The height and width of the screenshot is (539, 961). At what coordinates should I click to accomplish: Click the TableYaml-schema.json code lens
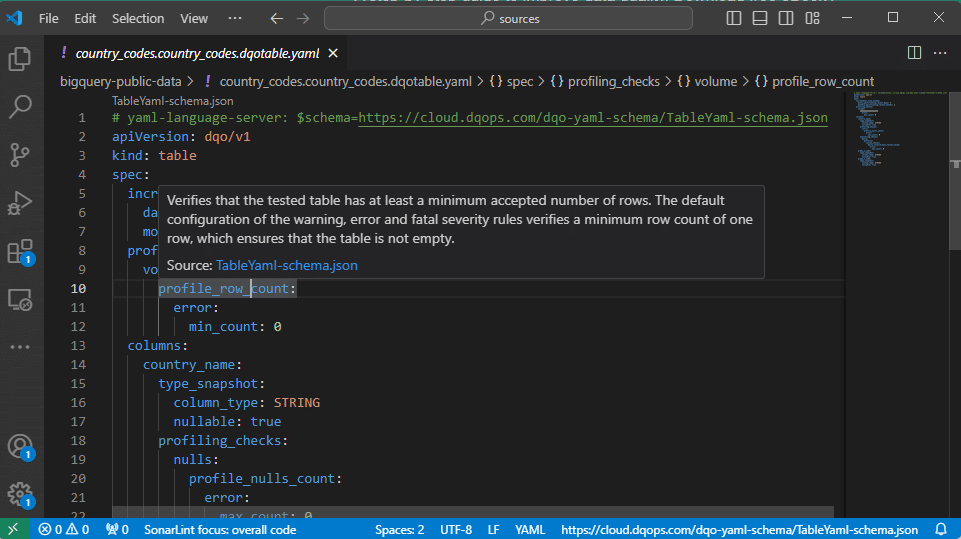point(172,101)
